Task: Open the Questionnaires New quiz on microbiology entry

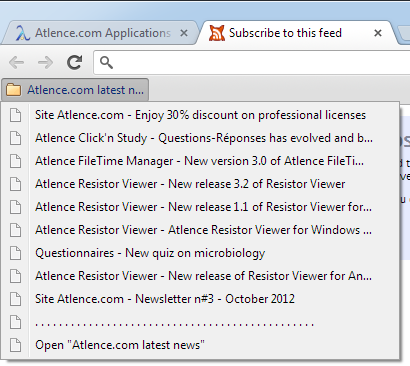Action: [x=200, y=253]
